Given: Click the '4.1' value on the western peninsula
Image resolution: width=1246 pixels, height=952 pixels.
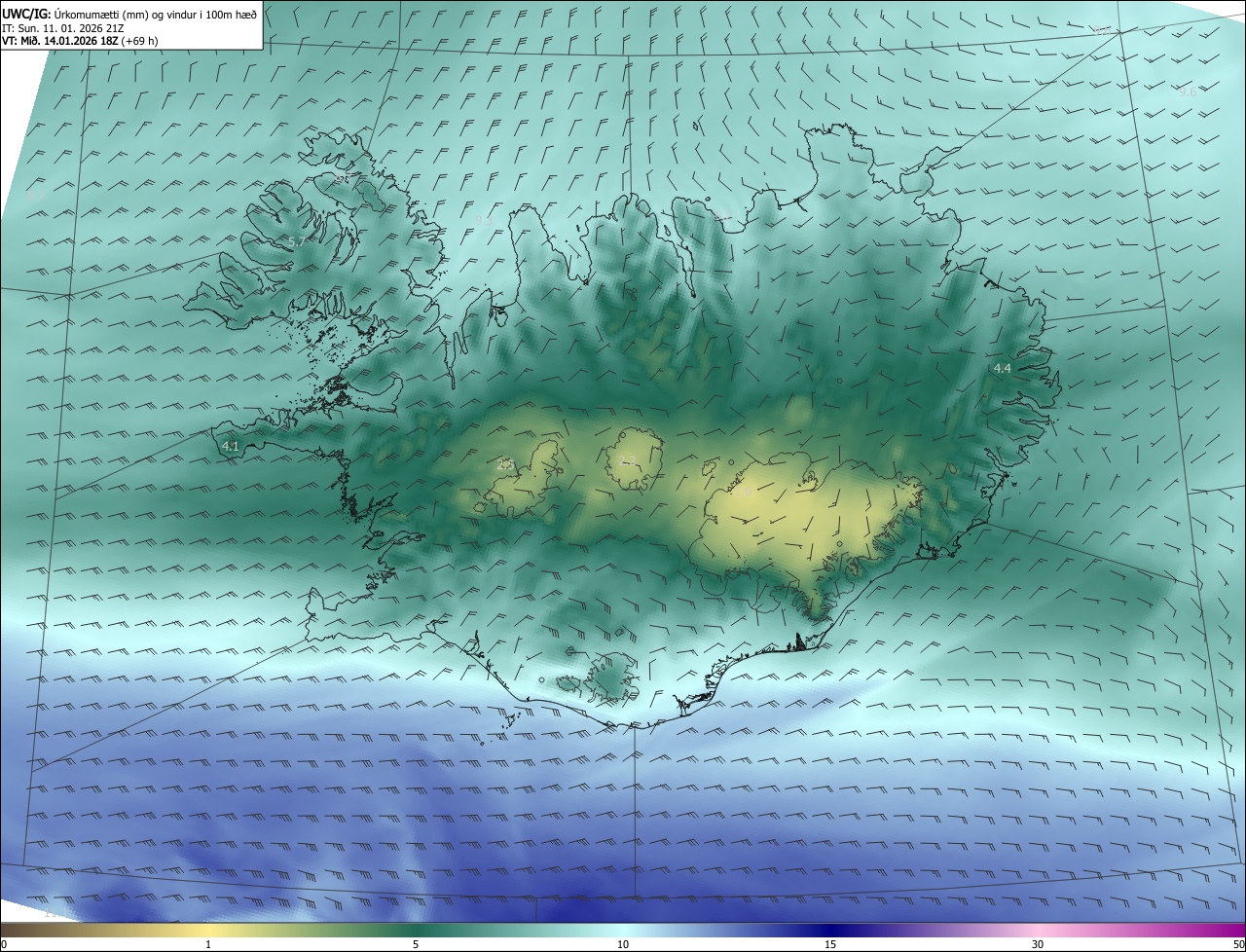Looking at the screenshot, I should 231,446.
